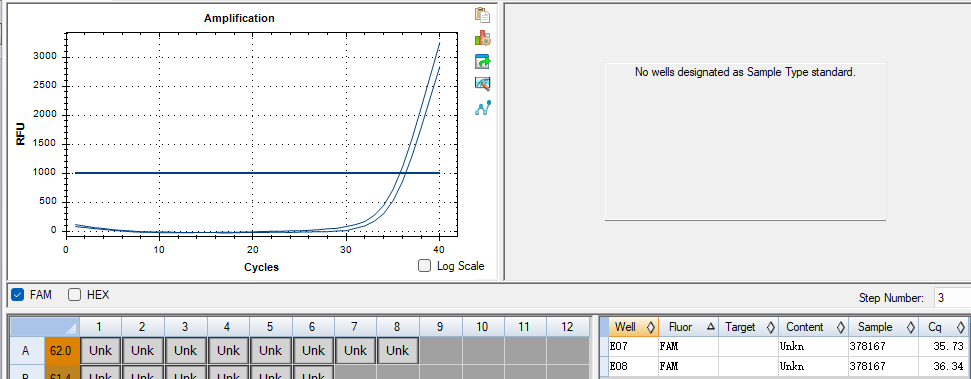Viewport: 971px width, 379px height.
Task: Sort results by the Target column header
Action: 748,327
